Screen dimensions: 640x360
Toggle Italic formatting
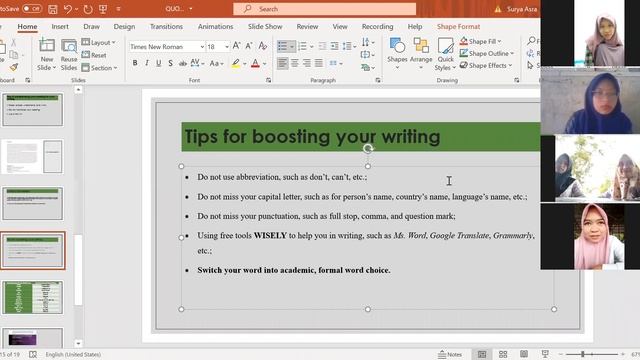(147, 63)
